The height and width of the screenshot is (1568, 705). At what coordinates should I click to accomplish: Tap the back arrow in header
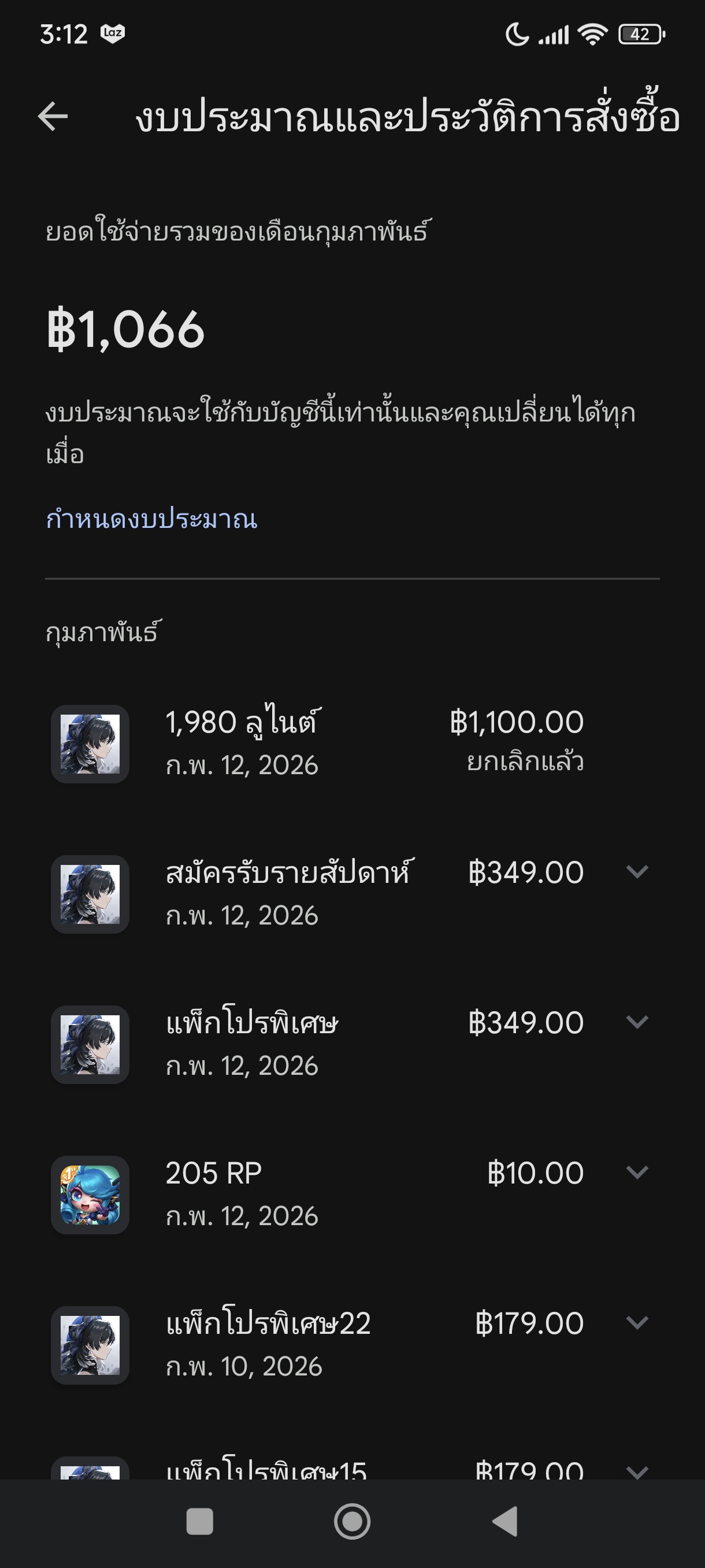(x=53, y=116)
